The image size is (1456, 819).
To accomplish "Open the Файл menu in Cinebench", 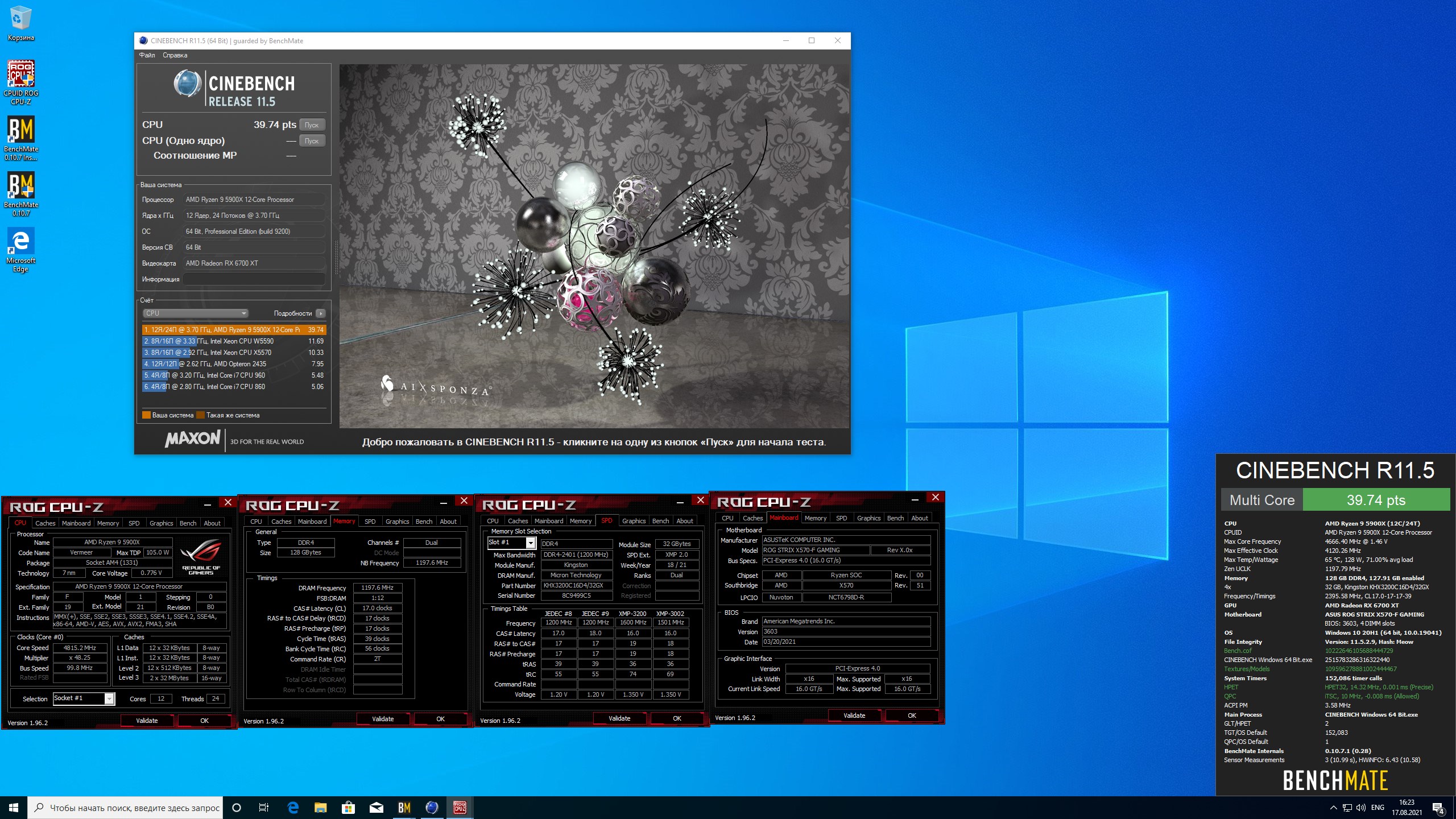I will click(x=147, y=55).
